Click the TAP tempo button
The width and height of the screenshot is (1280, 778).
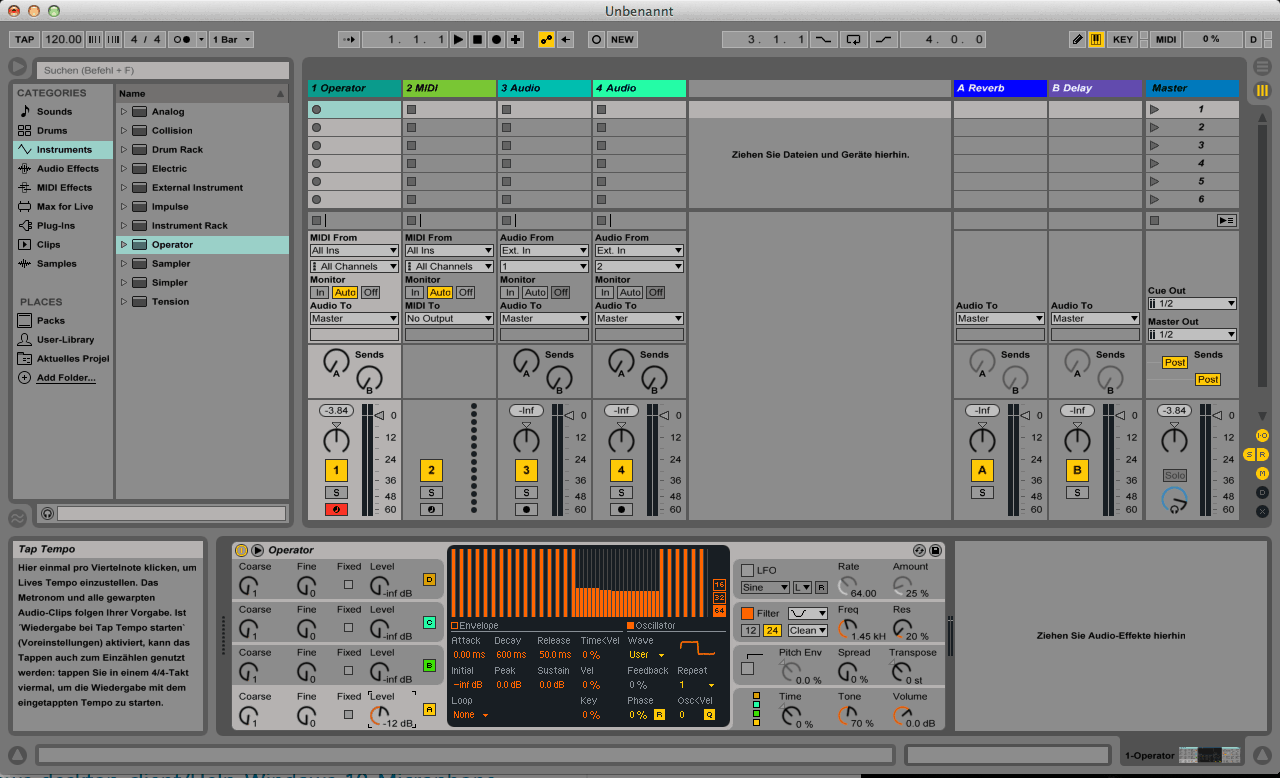[24, 40]
